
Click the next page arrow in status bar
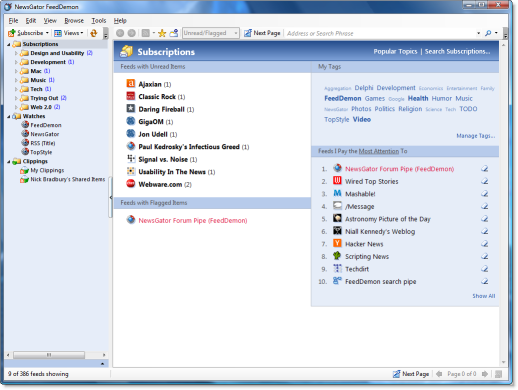click(x=485, y=374)
